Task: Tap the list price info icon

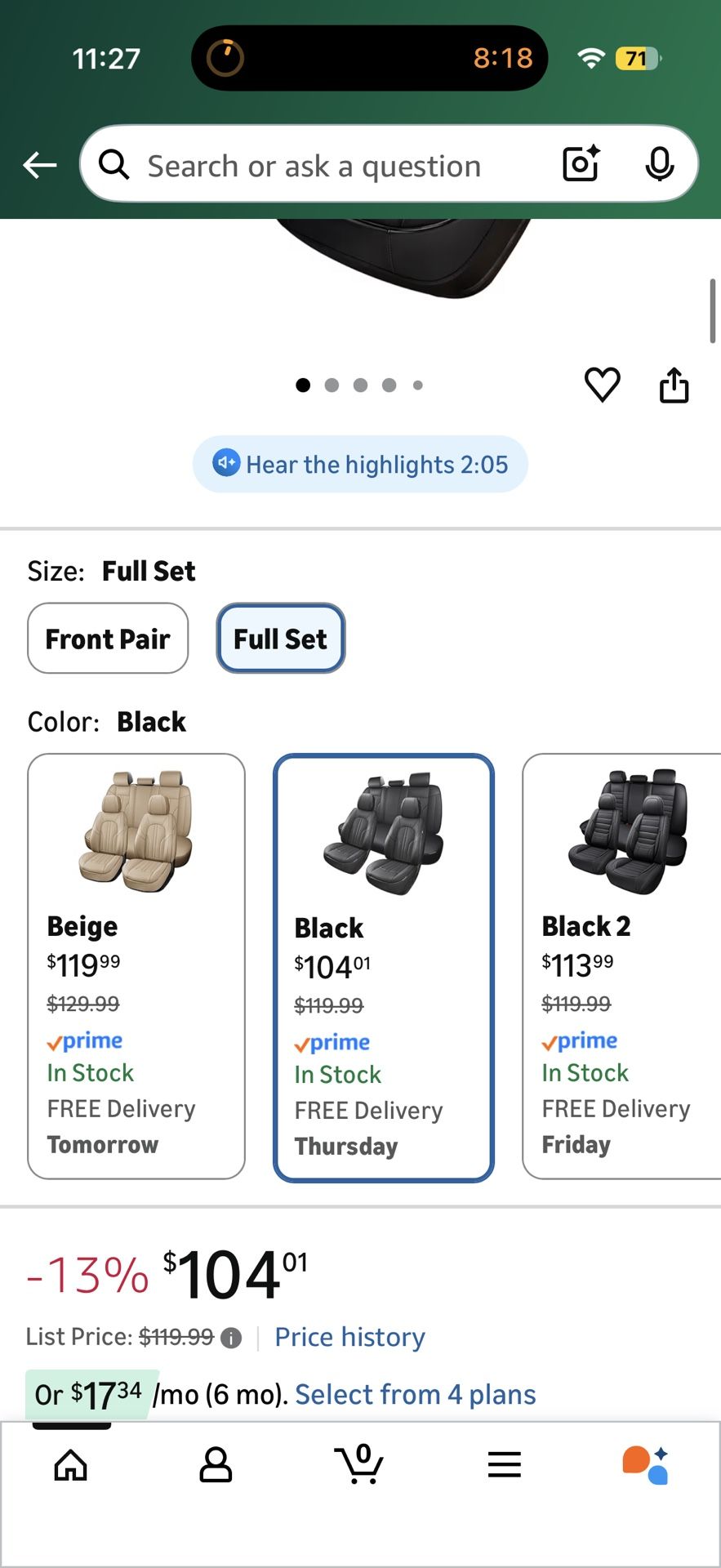Action: (230, 1337)
